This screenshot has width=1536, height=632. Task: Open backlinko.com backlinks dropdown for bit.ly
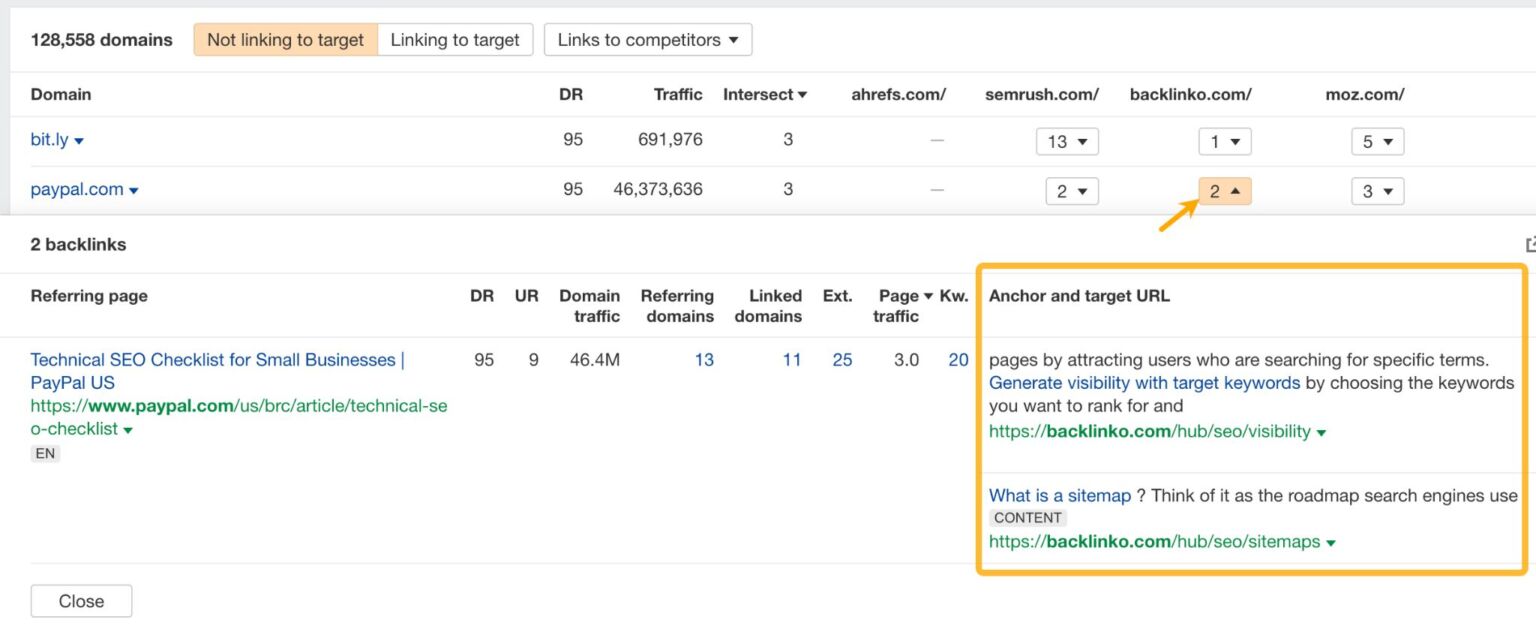[1225, 141]
